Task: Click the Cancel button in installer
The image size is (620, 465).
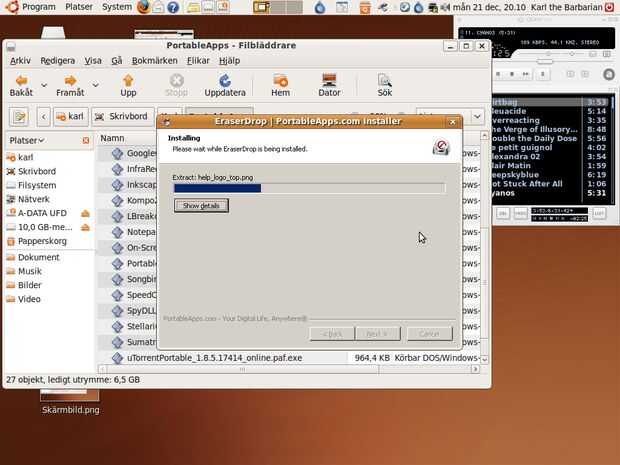Action: [429, 334]
